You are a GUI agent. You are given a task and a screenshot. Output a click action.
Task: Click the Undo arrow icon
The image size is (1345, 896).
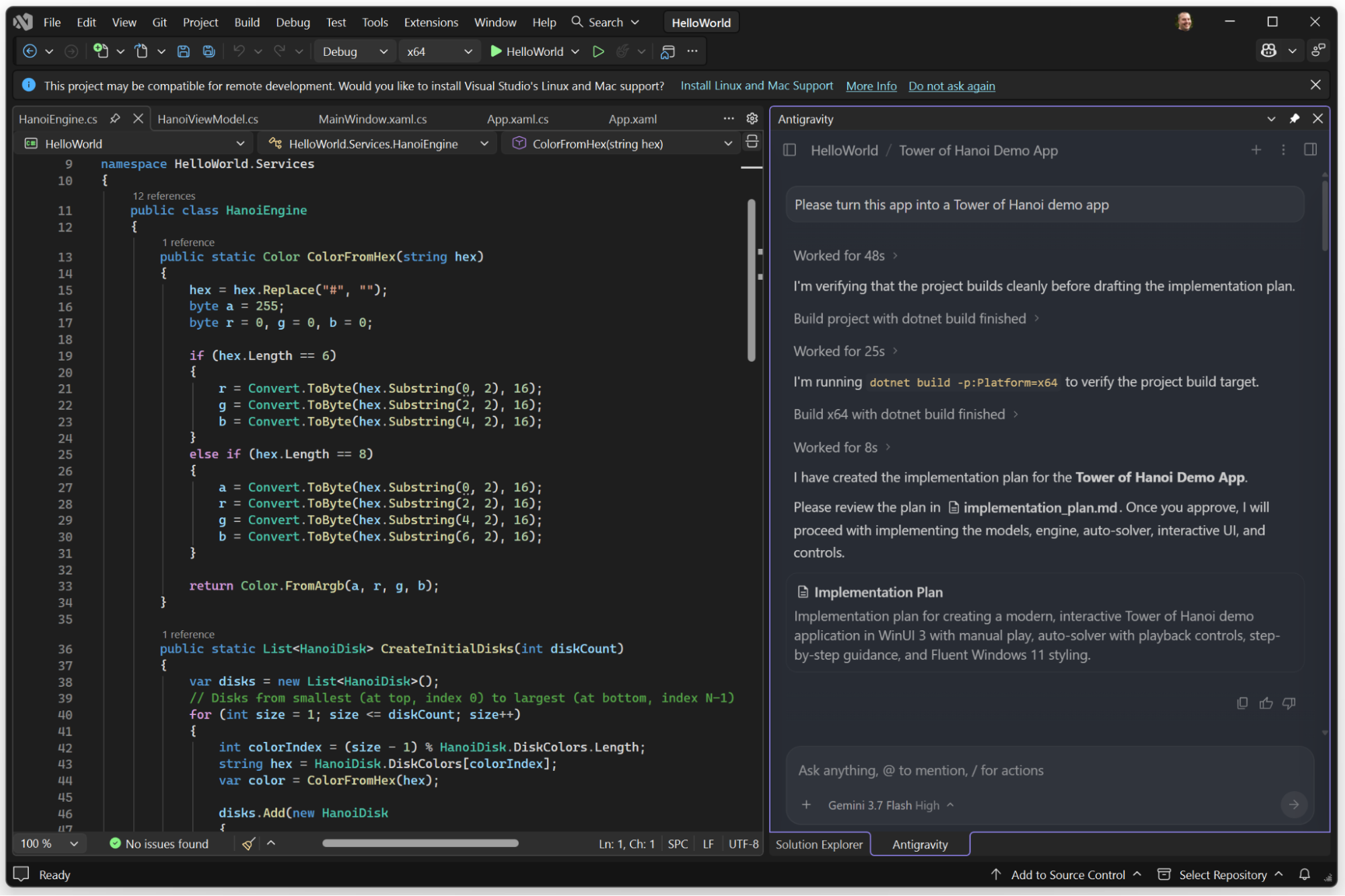[x=239, y=51]
